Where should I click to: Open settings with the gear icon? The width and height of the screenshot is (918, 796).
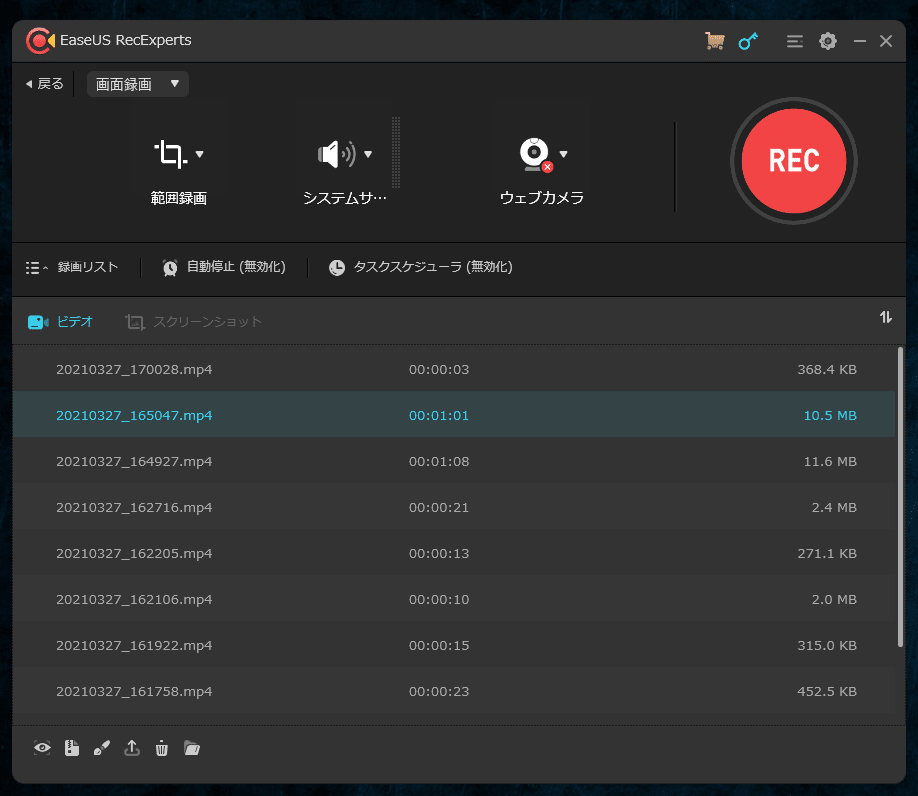pyautogui.click(x=828, y=41)
